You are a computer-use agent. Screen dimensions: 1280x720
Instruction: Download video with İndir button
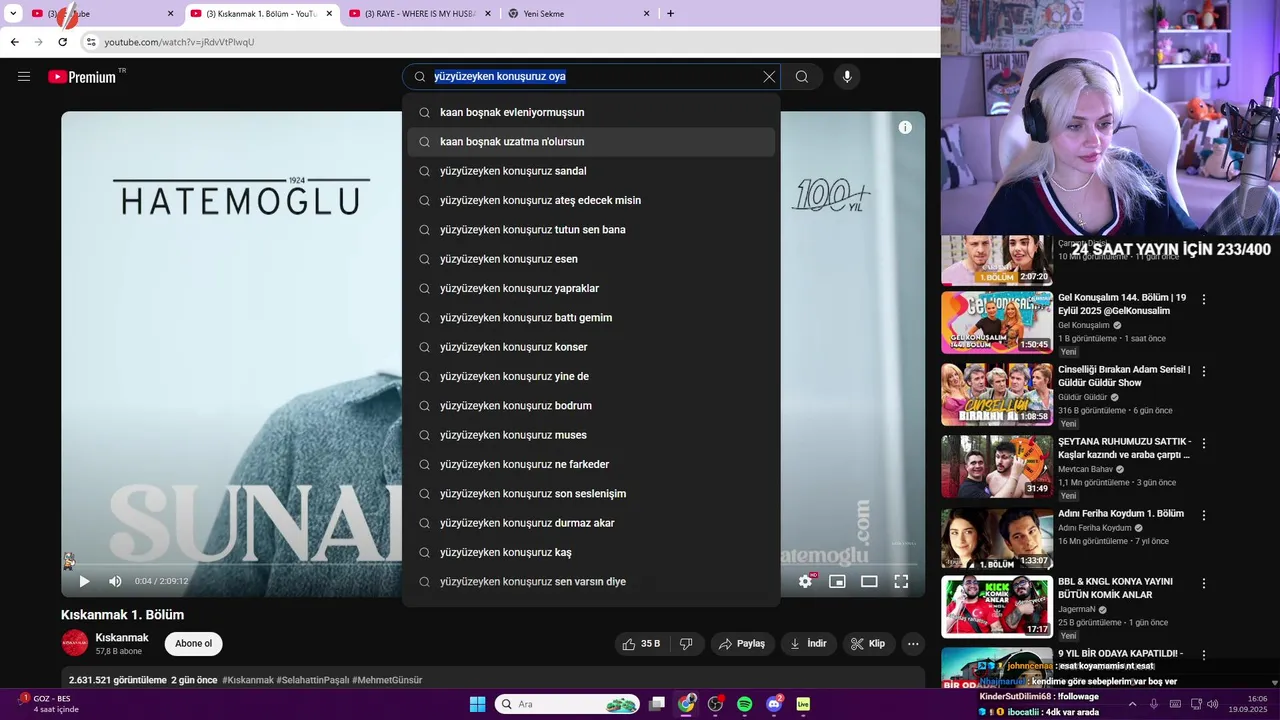coord(808,644)
